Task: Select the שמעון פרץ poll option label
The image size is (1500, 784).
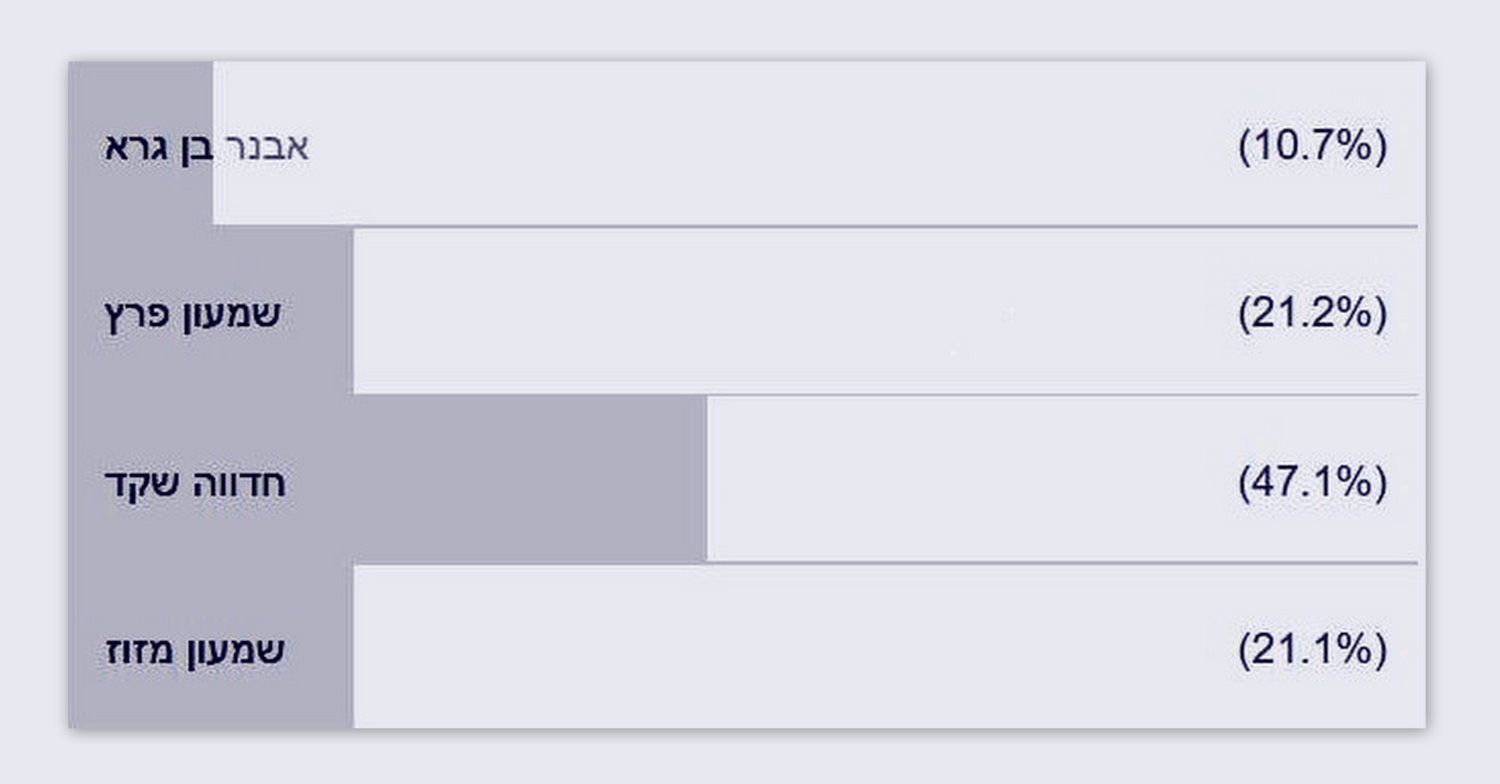Action: [193, 315]
